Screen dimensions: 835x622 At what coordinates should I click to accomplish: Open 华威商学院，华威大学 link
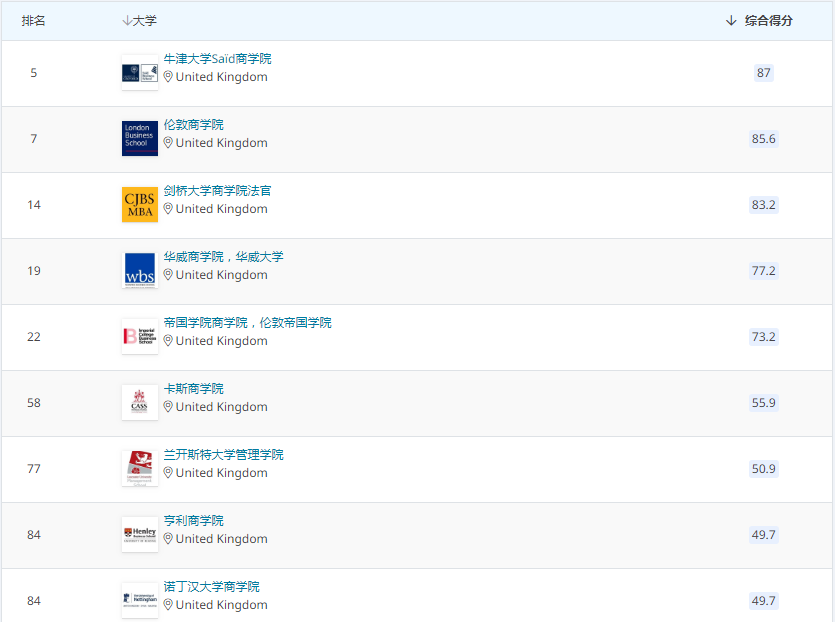pos(223,257)
